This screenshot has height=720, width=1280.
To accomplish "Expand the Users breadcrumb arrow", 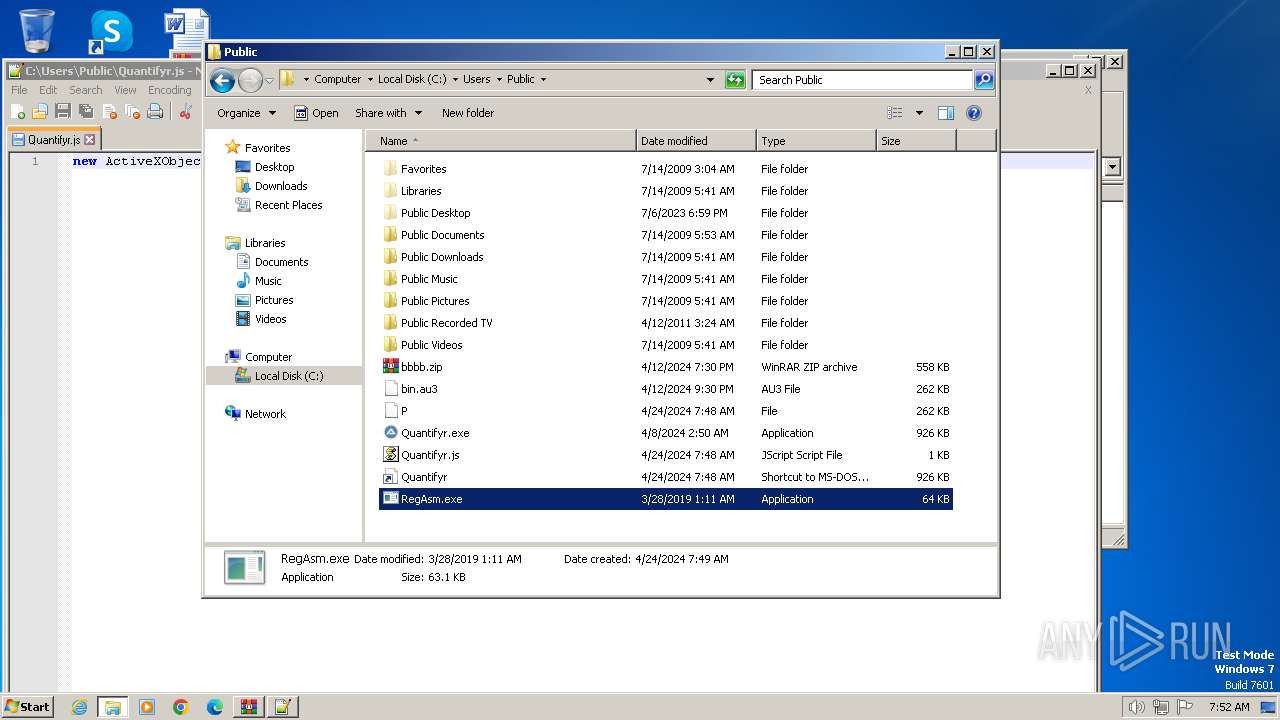I will 498,80.
